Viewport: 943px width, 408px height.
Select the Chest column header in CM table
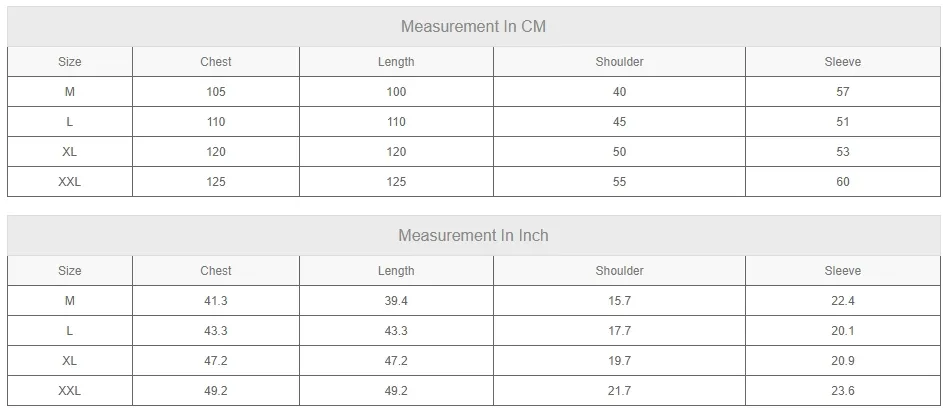(216, 62)
